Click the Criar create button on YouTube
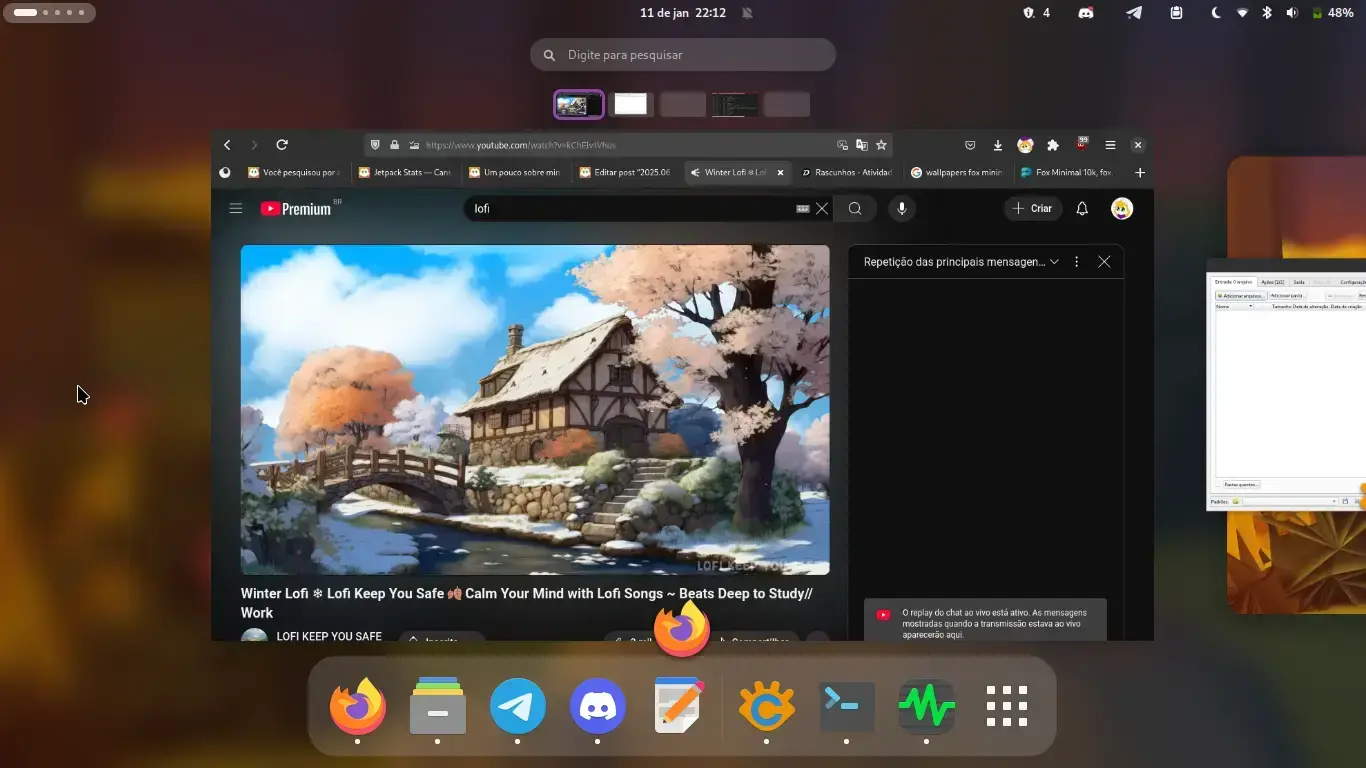The height and width of the screenshot is (768, 1366). [x=1033, y=208]
